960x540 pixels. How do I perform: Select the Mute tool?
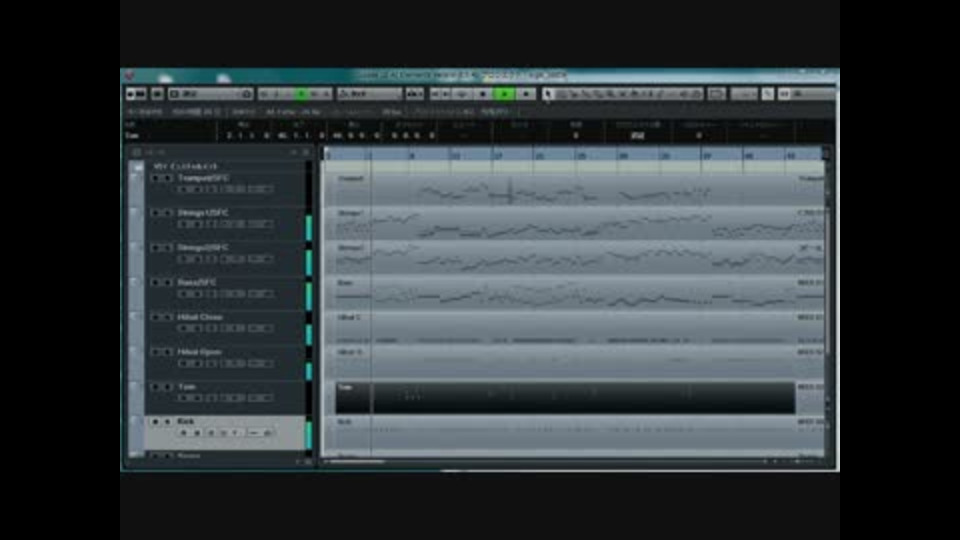[623, 94]
